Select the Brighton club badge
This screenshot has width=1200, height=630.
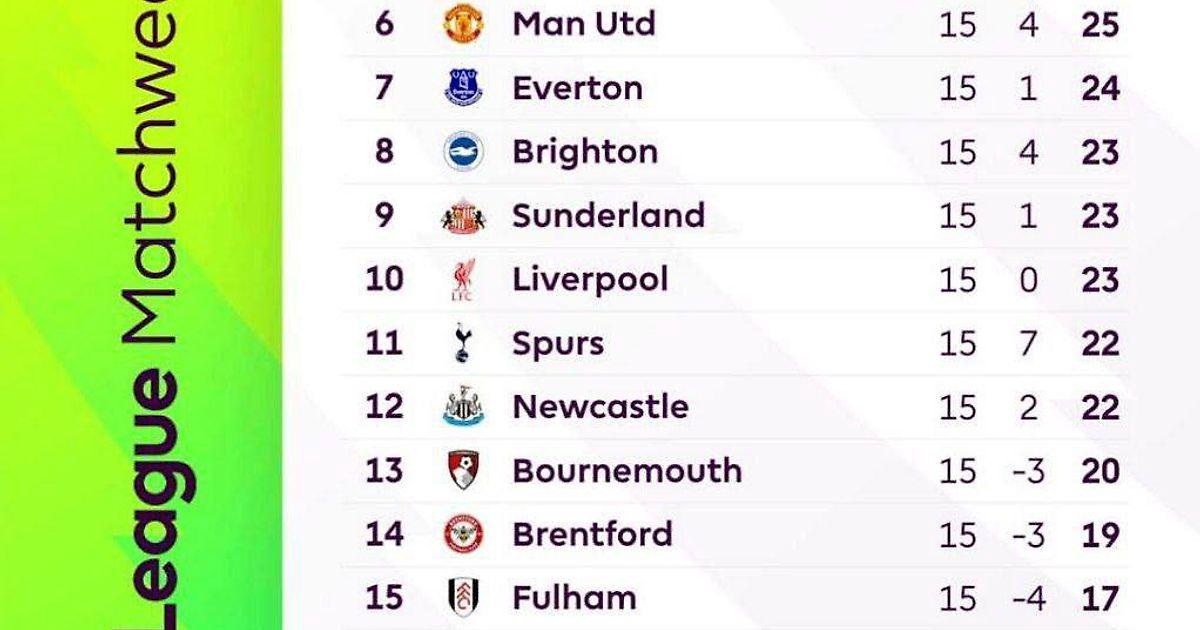click(463, 152)
